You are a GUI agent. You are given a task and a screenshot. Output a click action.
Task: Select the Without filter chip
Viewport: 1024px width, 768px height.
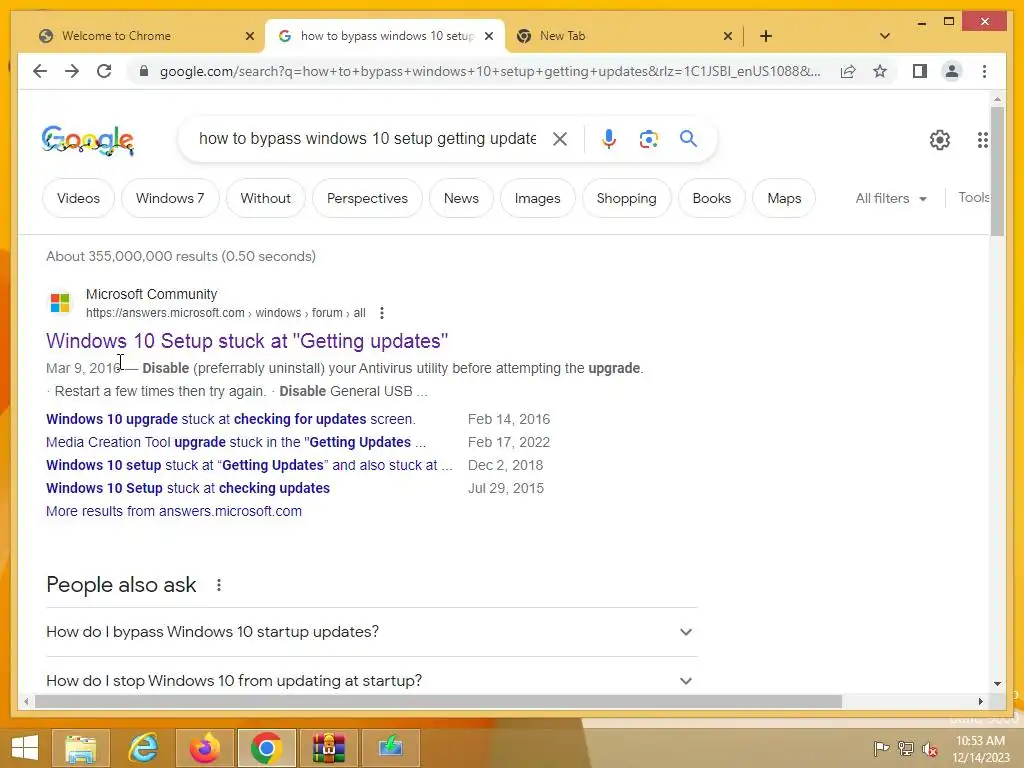265,199
